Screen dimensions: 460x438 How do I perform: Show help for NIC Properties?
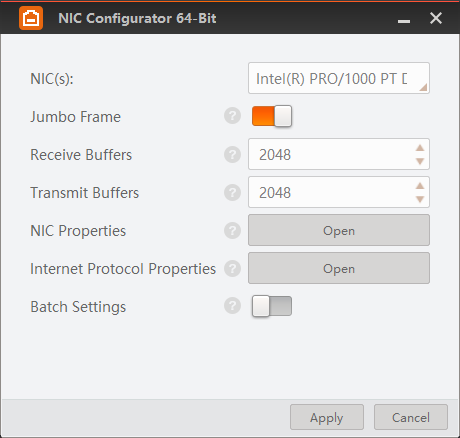click(x=232, y=230)
